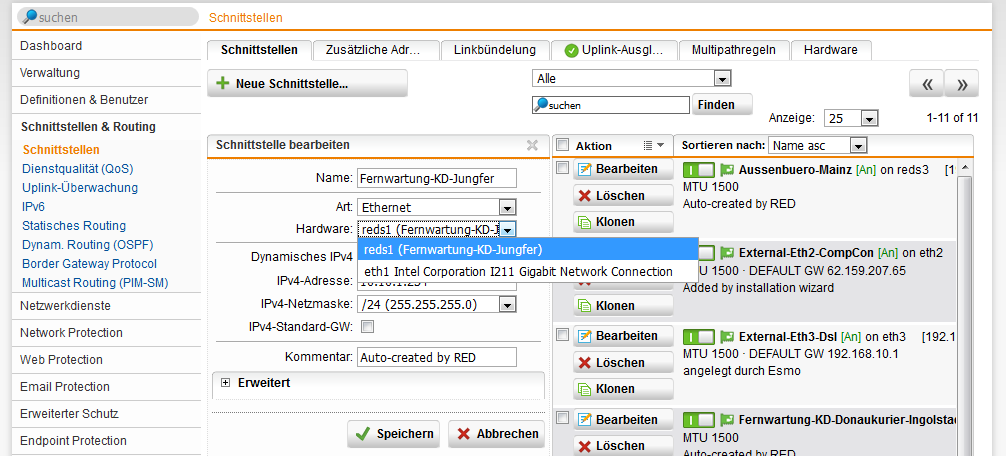Viewport: 1006px width, 456px height.
Task: Open Dienstqualität (QoS) sidebar link
Action: [78, 169]
